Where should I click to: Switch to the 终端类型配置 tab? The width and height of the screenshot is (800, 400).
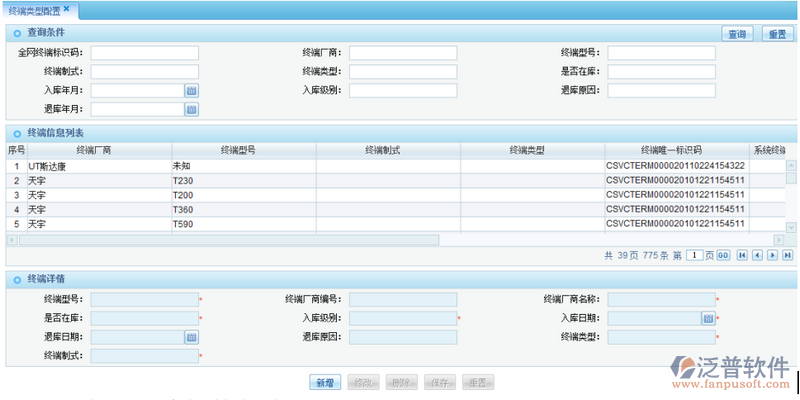(x=34, y=10)
